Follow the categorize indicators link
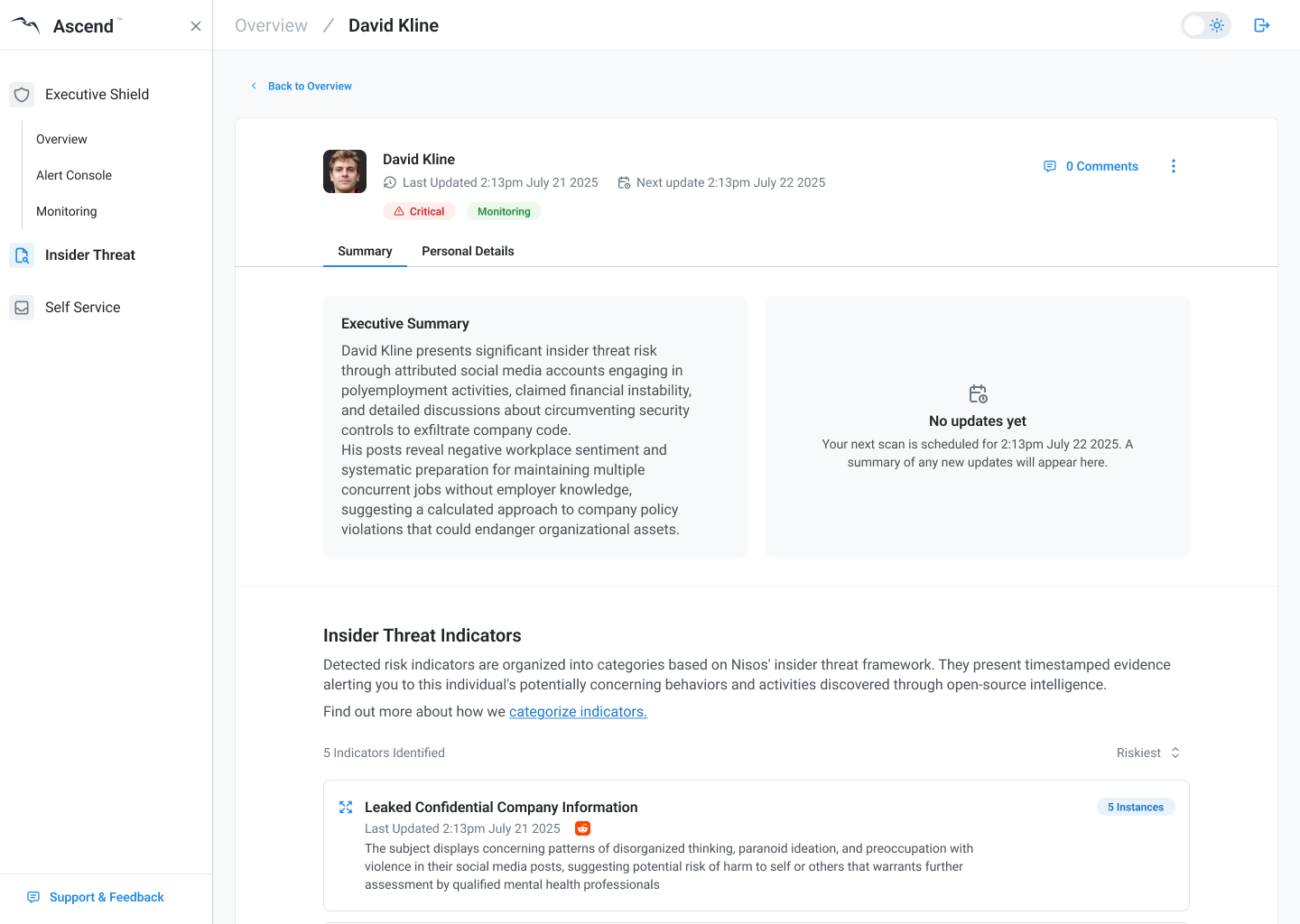 pyautogui.click(x=578, y=712)
